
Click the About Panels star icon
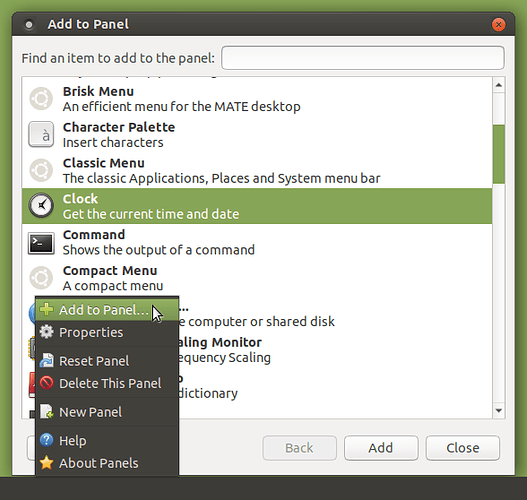click(46, 463)
